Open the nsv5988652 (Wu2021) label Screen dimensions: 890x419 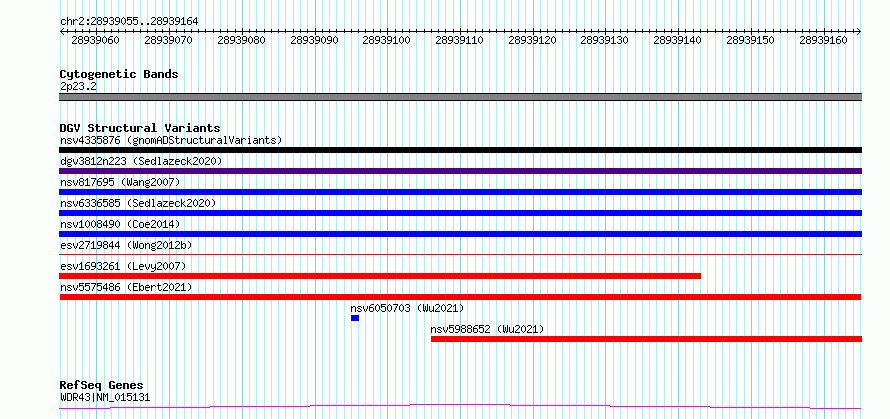pos(488,329)
